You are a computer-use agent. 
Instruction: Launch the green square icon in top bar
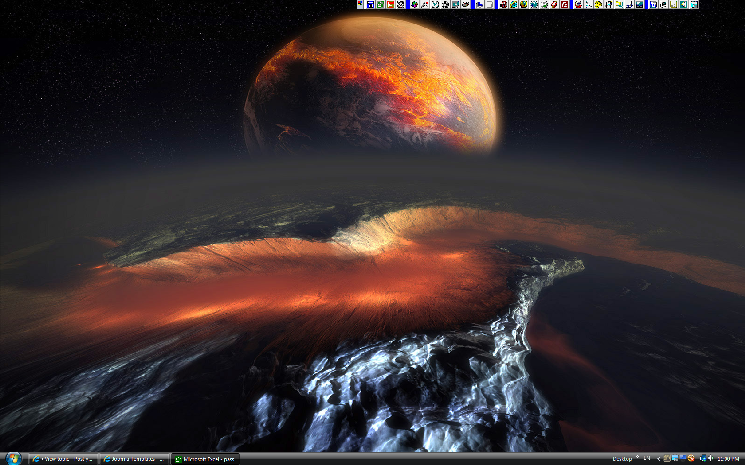[x=380, y=5]
